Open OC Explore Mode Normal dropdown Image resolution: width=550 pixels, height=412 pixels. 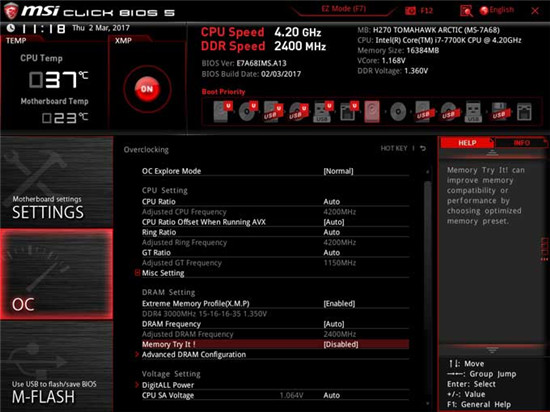[x=338, y=171]
